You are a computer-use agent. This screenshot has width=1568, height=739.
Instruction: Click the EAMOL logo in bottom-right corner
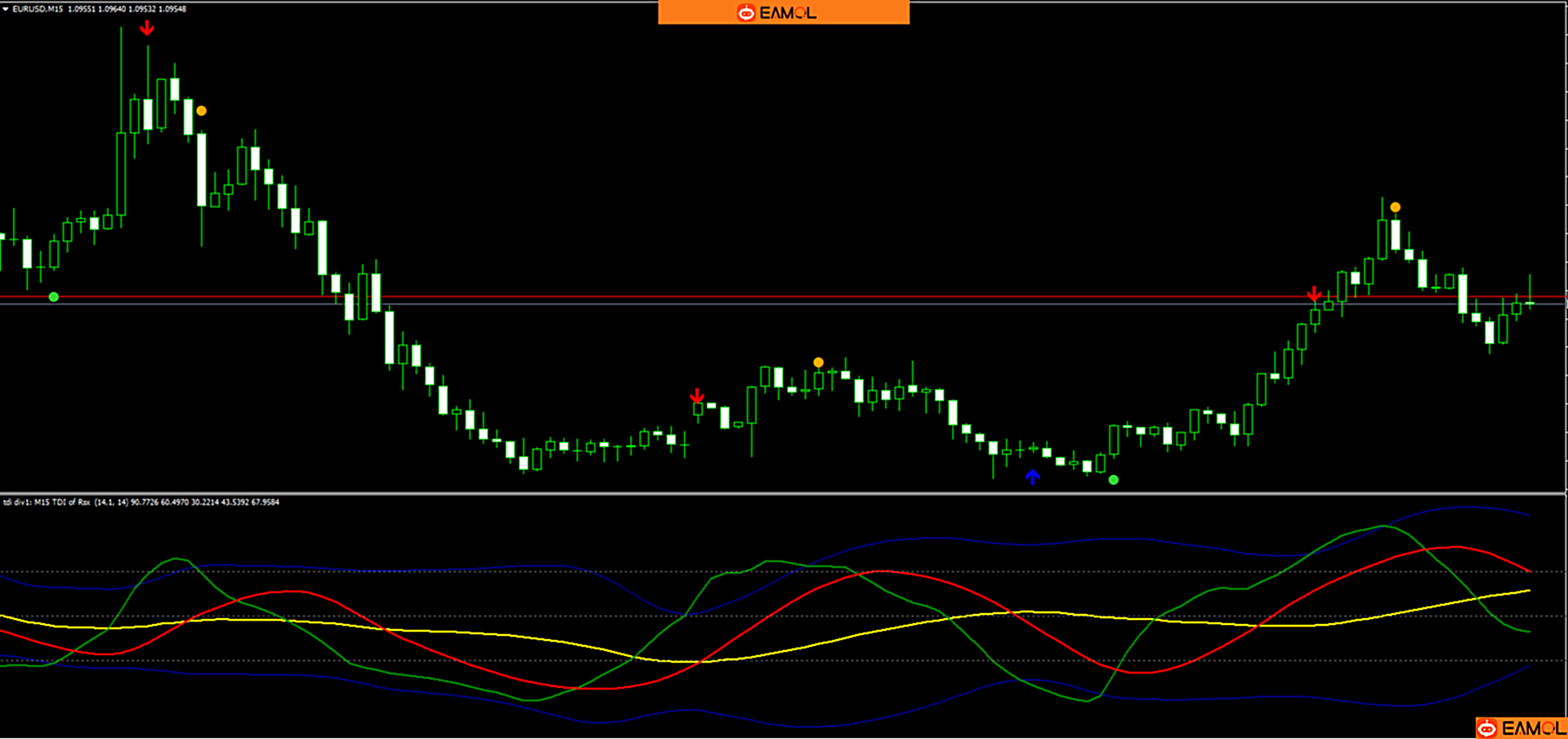1520,727
